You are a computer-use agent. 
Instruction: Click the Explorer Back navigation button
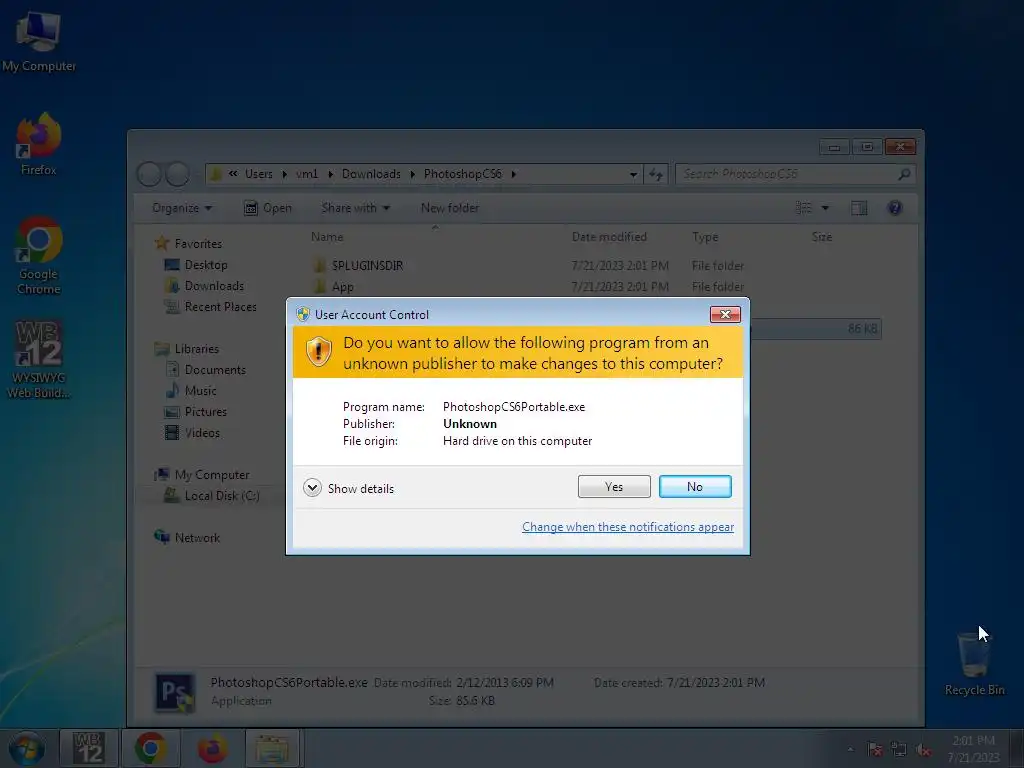(150, 174)
